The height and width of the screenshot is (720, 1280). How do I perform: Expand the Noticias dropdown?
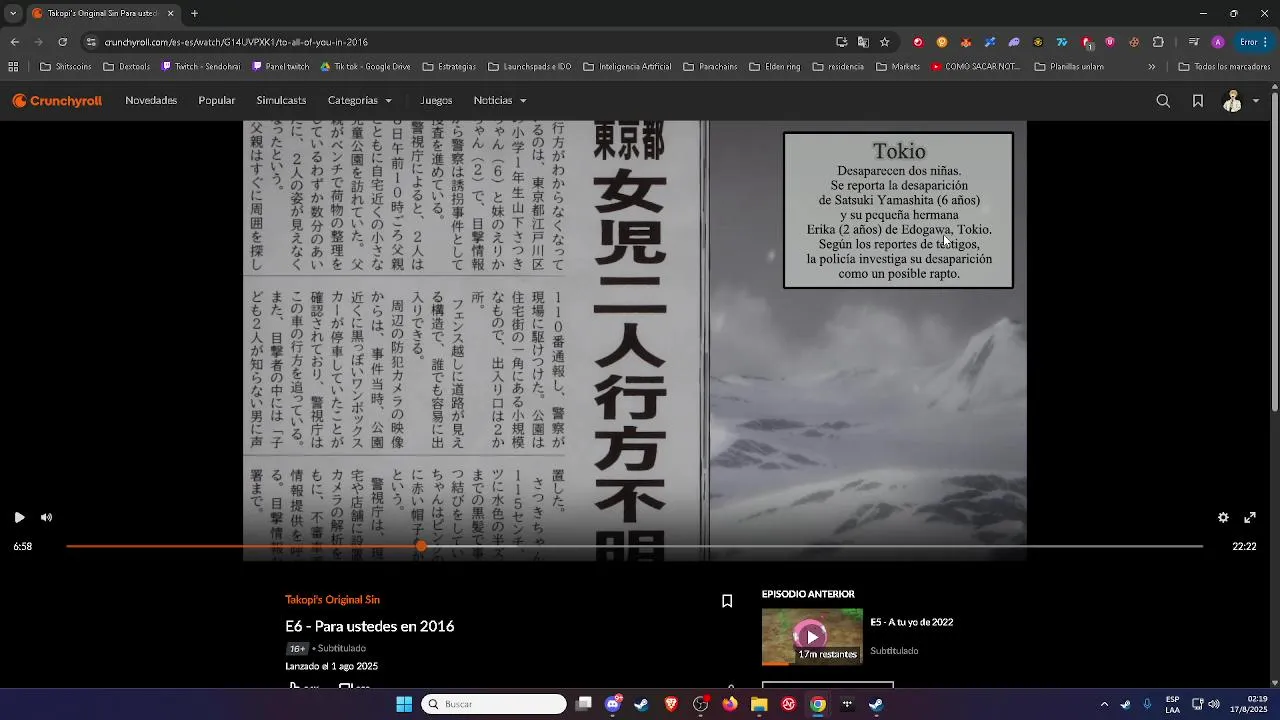point(500,100)
